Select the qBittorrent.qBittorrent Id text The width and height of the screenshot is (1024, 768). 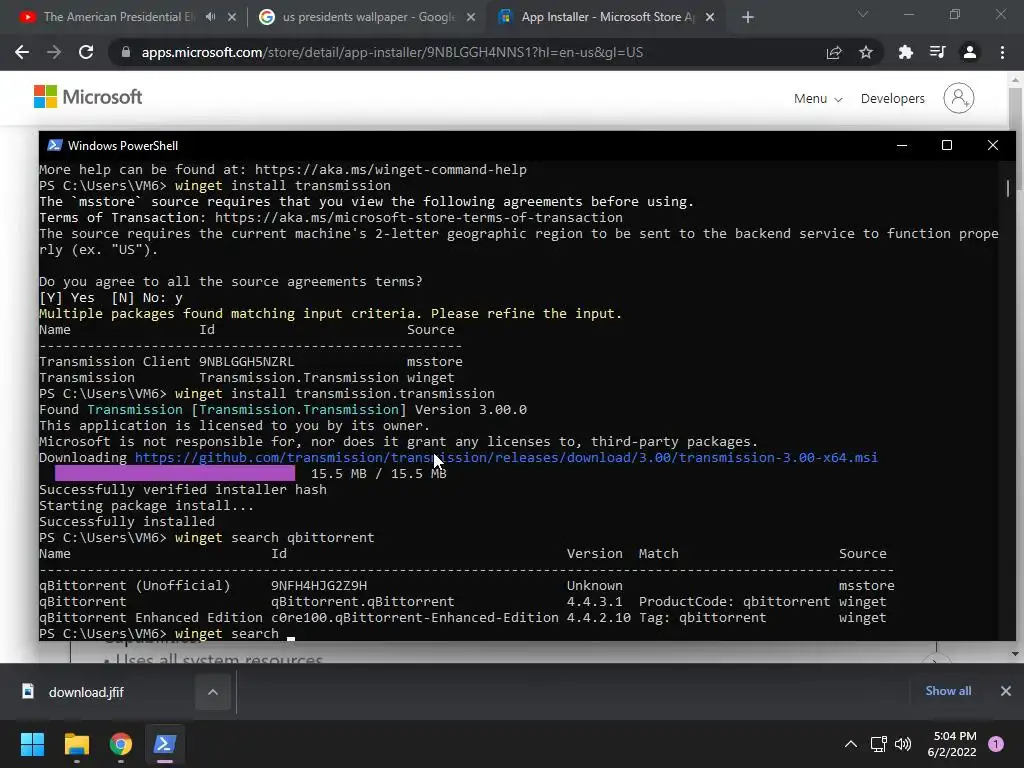362,601
